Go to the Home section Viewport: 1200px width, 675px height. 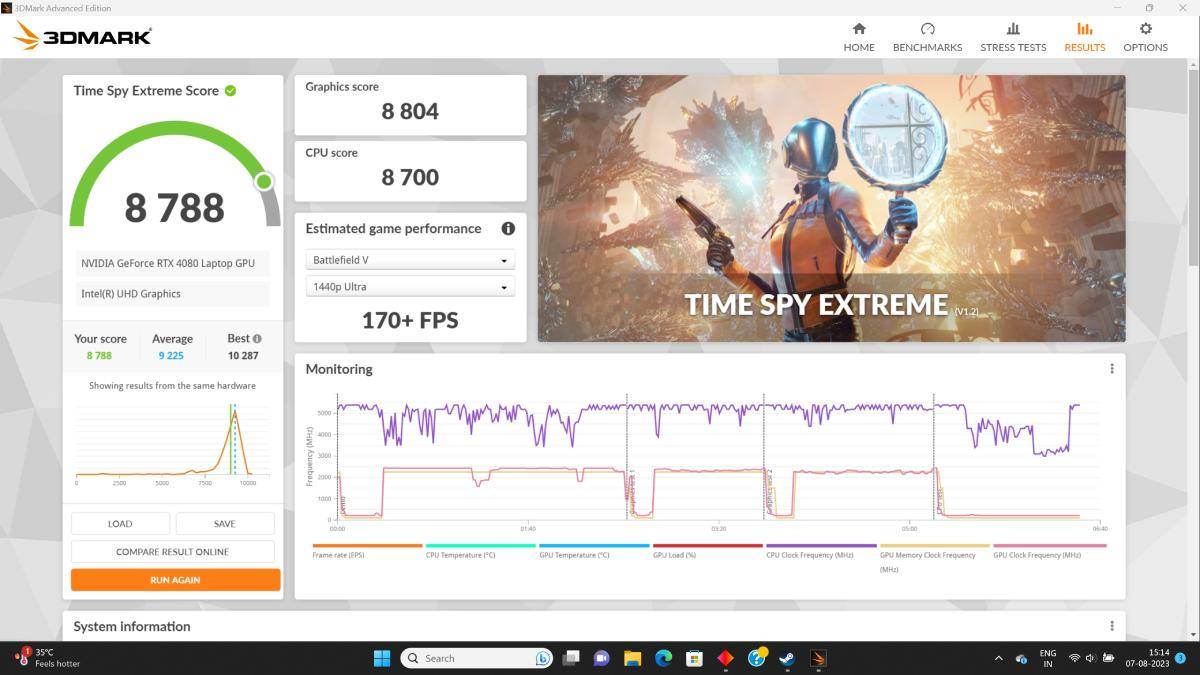click(858, 37)
